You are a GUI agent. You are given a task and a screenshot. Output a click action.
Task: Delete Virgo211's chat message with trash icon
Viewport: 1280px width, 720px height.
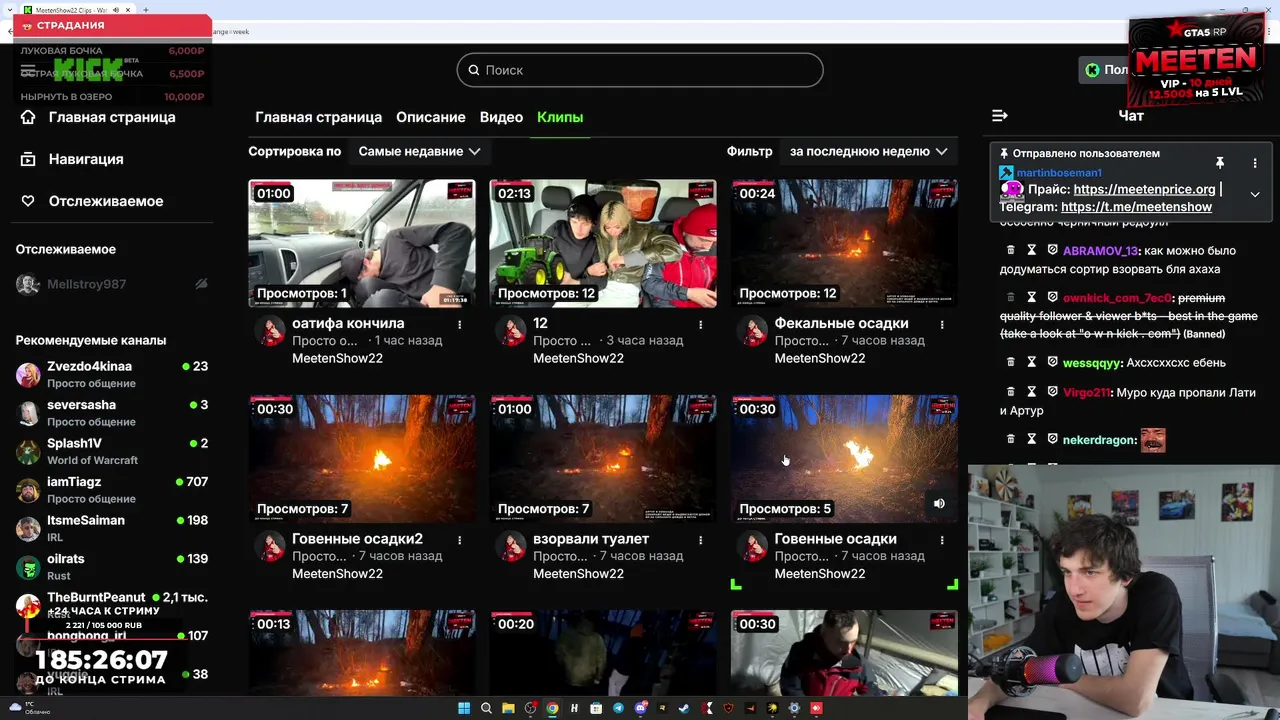pyautogui.click(x=1010, y=393)
